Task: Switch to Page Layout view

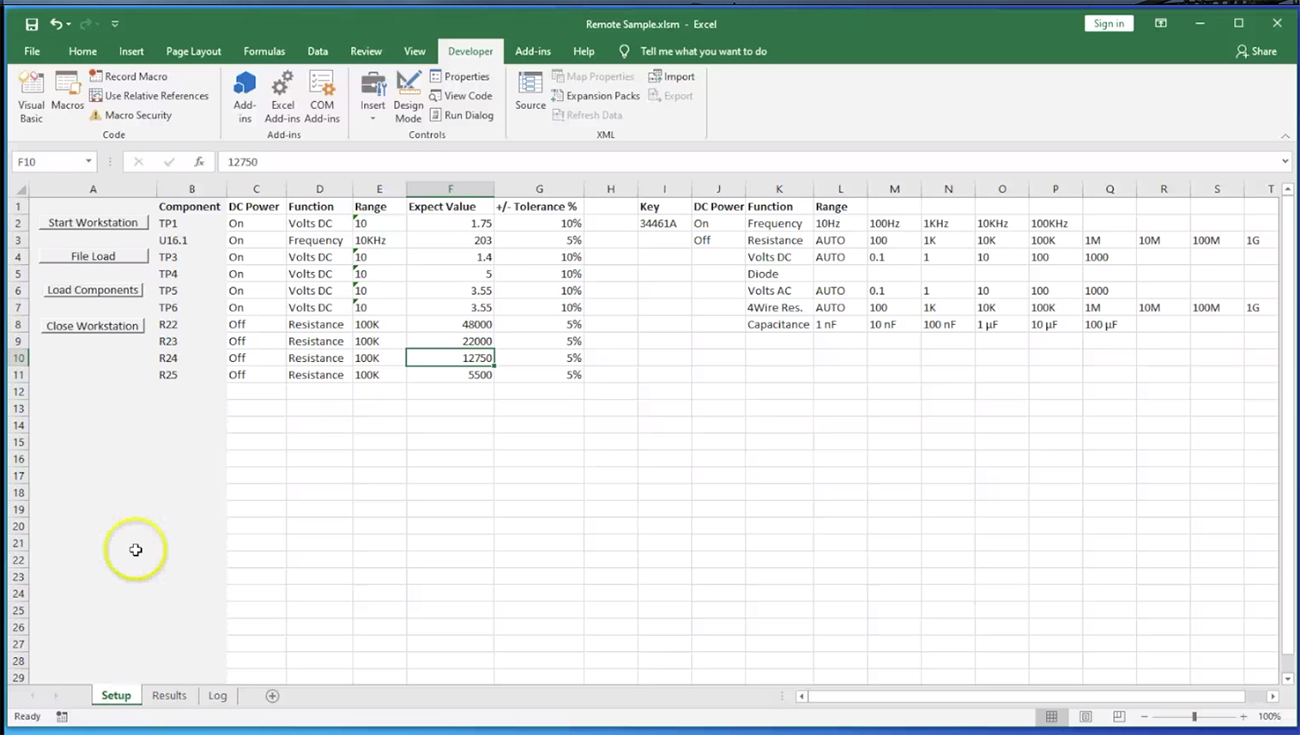Action: point(1085,717)
